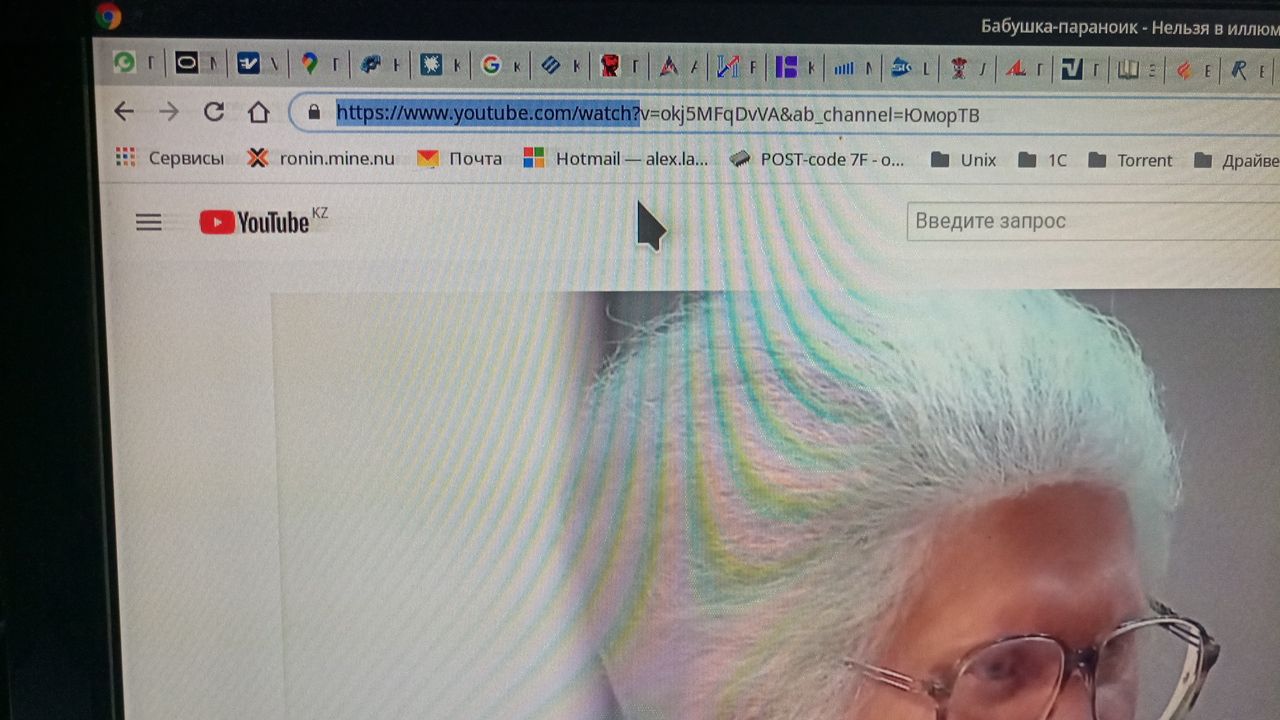Switch to the tab with black rounded-rectangle icon
1280x720 pixels.
pyautogui.click(x=186, y=64)
